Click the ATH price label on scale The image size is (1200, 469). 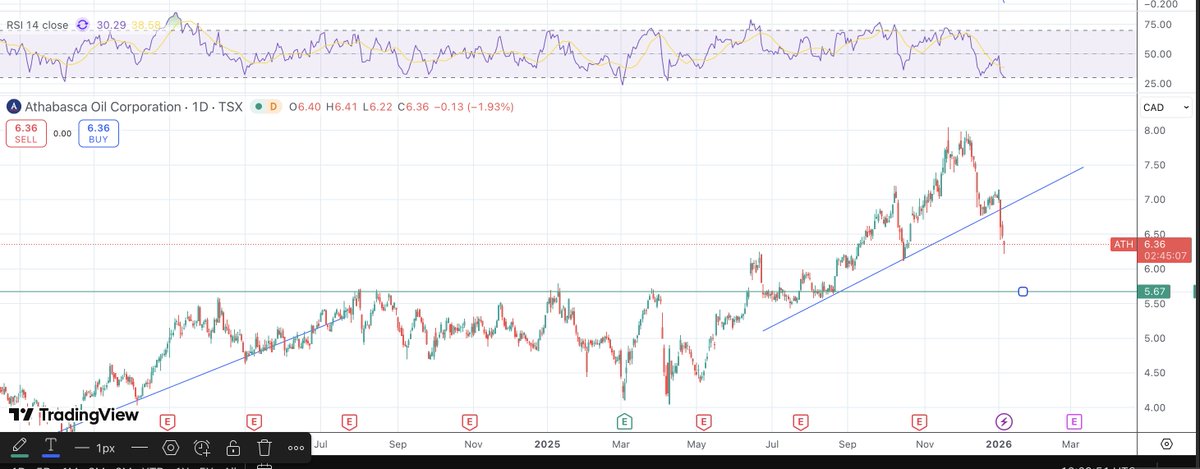pos(1123,244)
